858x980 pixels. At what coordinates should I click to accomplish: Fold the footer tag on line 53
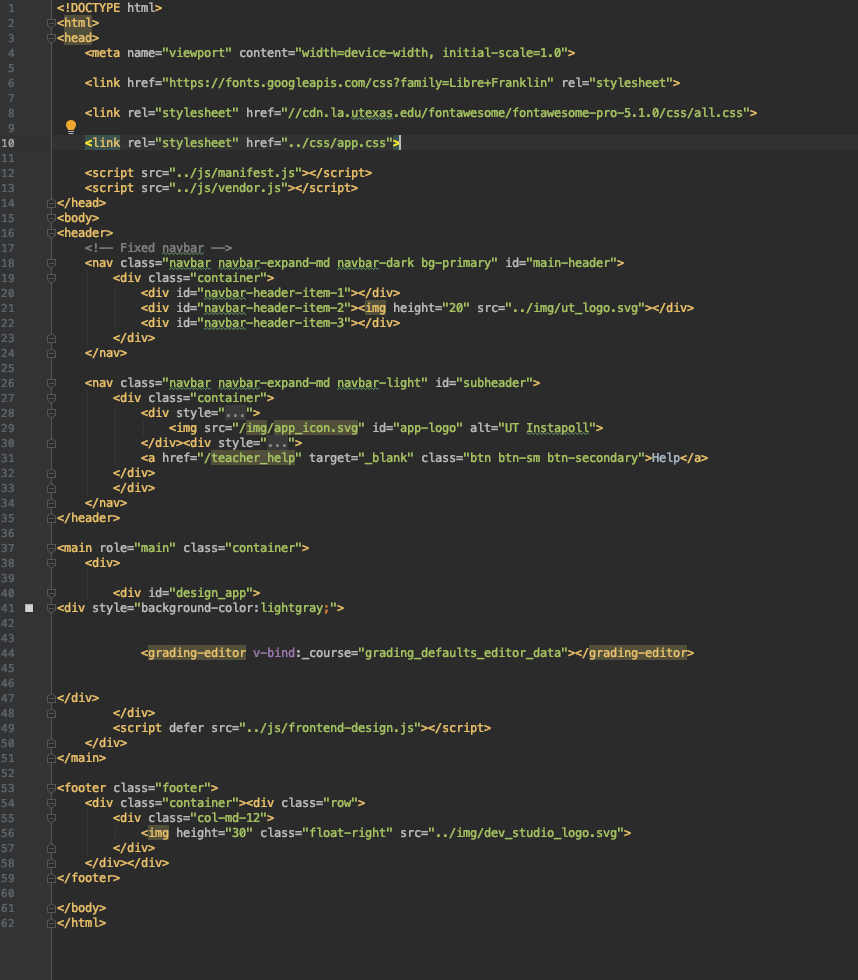[x=51, y=788]
